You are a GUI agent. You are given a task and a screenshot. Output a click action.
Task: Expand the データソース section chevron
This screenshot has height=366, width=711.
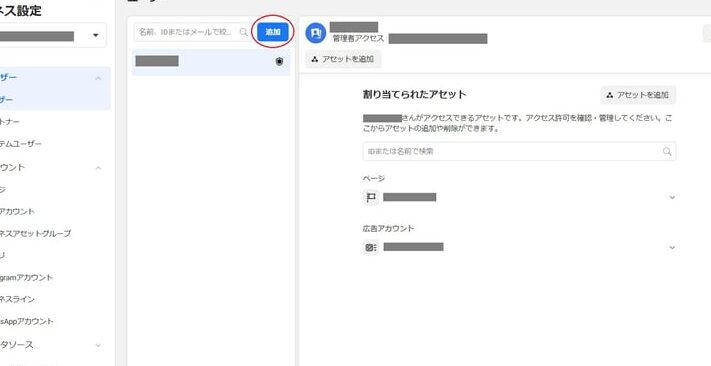point(98,346)
